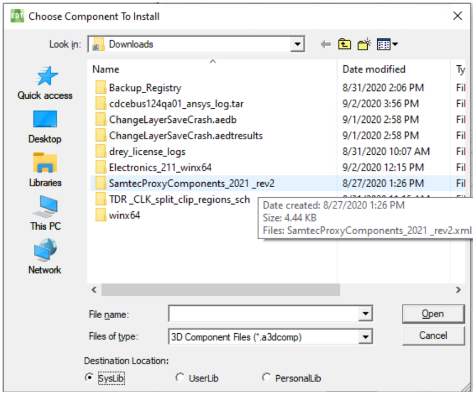Open Quick access location
This screenshot has width=473, height=394.
pyautogui.click(x=45, y=83)
